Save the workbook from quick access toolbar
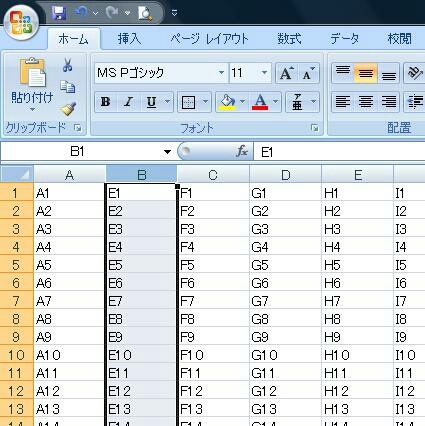 (59, 13)
